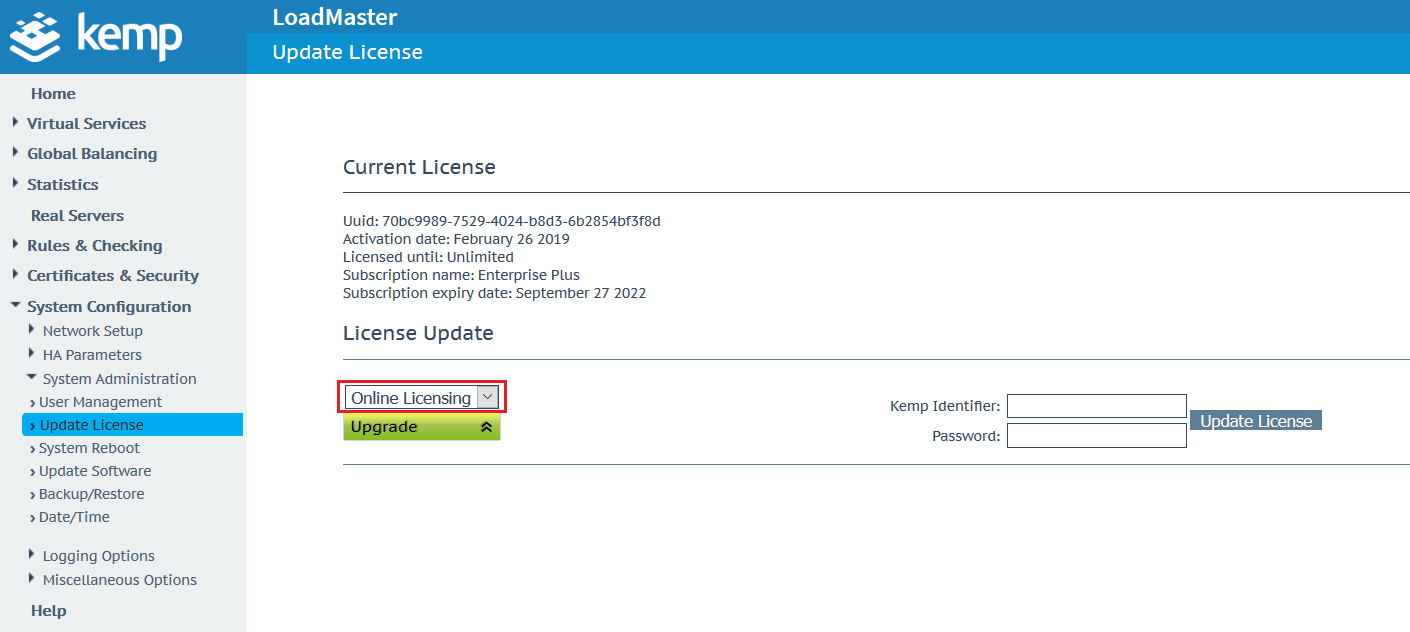Open Date/Time settings
Screen dimensions: 1410x632
tap(74, 517)
